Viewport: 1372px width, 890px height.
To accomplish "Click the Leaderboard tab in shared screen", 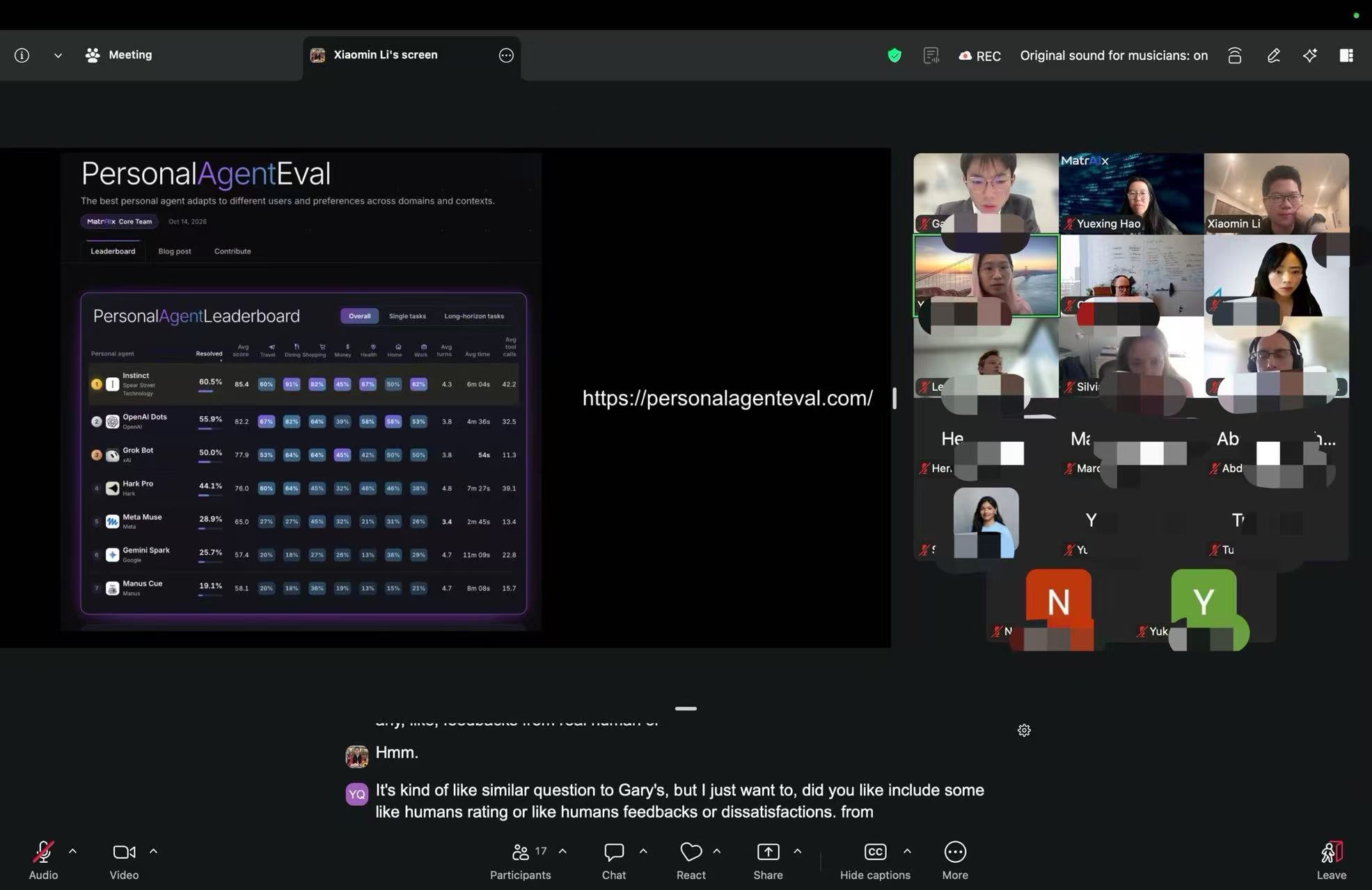I will click(x=113, y=251).
